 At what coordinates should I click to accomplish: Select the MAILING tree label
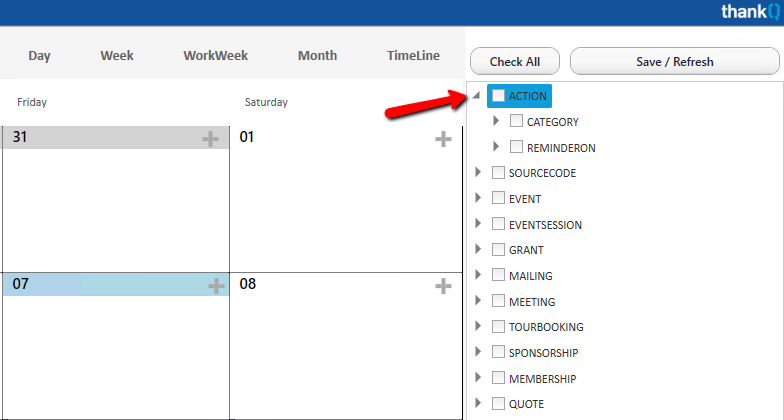click(530, 276)
